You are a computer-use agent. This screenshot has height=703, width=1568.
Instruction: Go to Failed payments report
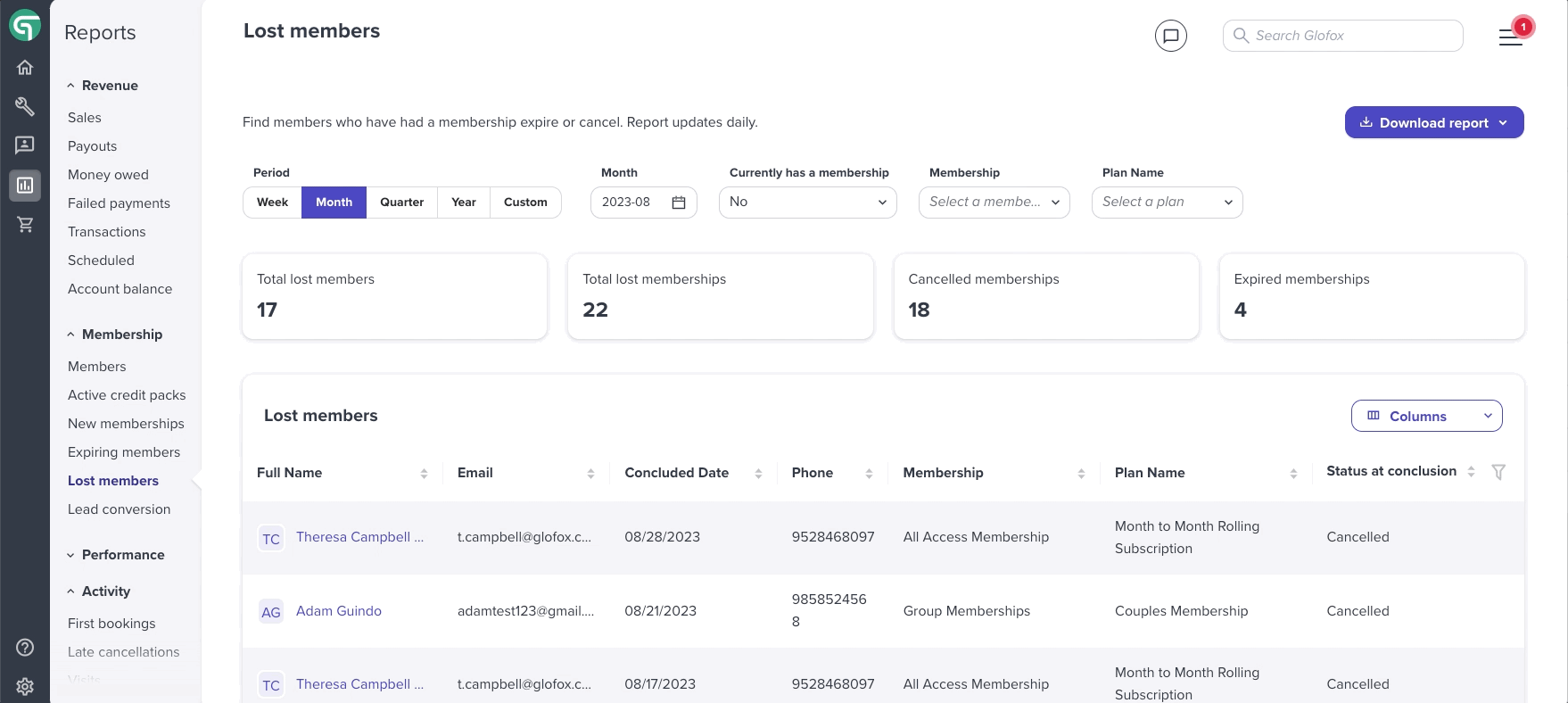click(x=119, y=203)
